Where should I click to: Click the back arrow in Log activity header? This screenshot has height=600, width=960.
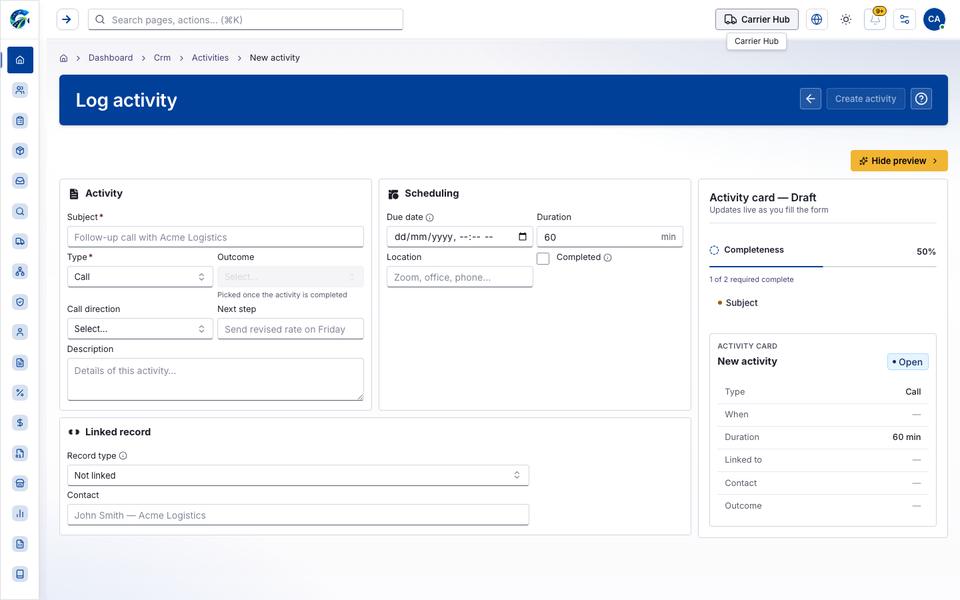point(810,99)
